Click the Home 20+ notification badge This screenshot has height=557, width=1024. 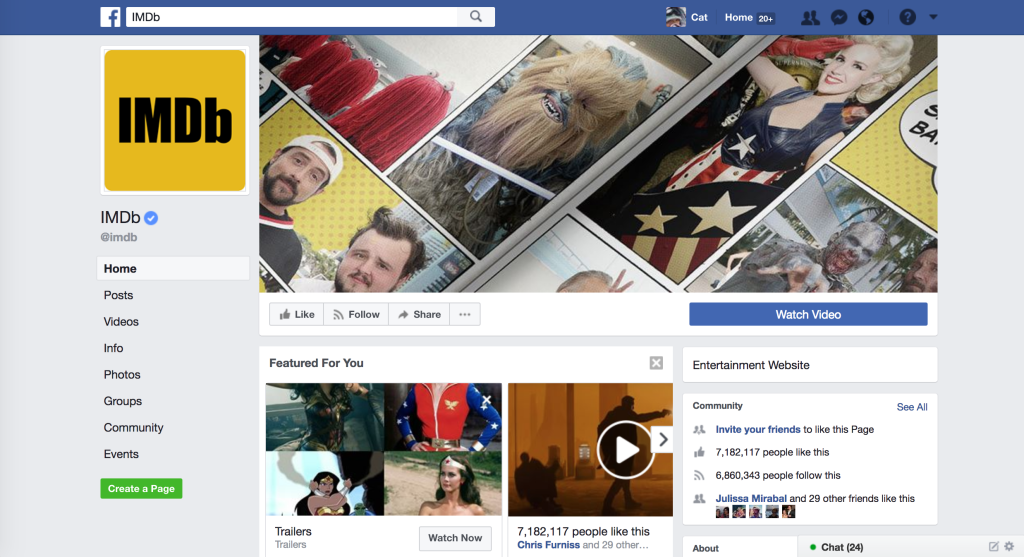click(x=765, y=18)
